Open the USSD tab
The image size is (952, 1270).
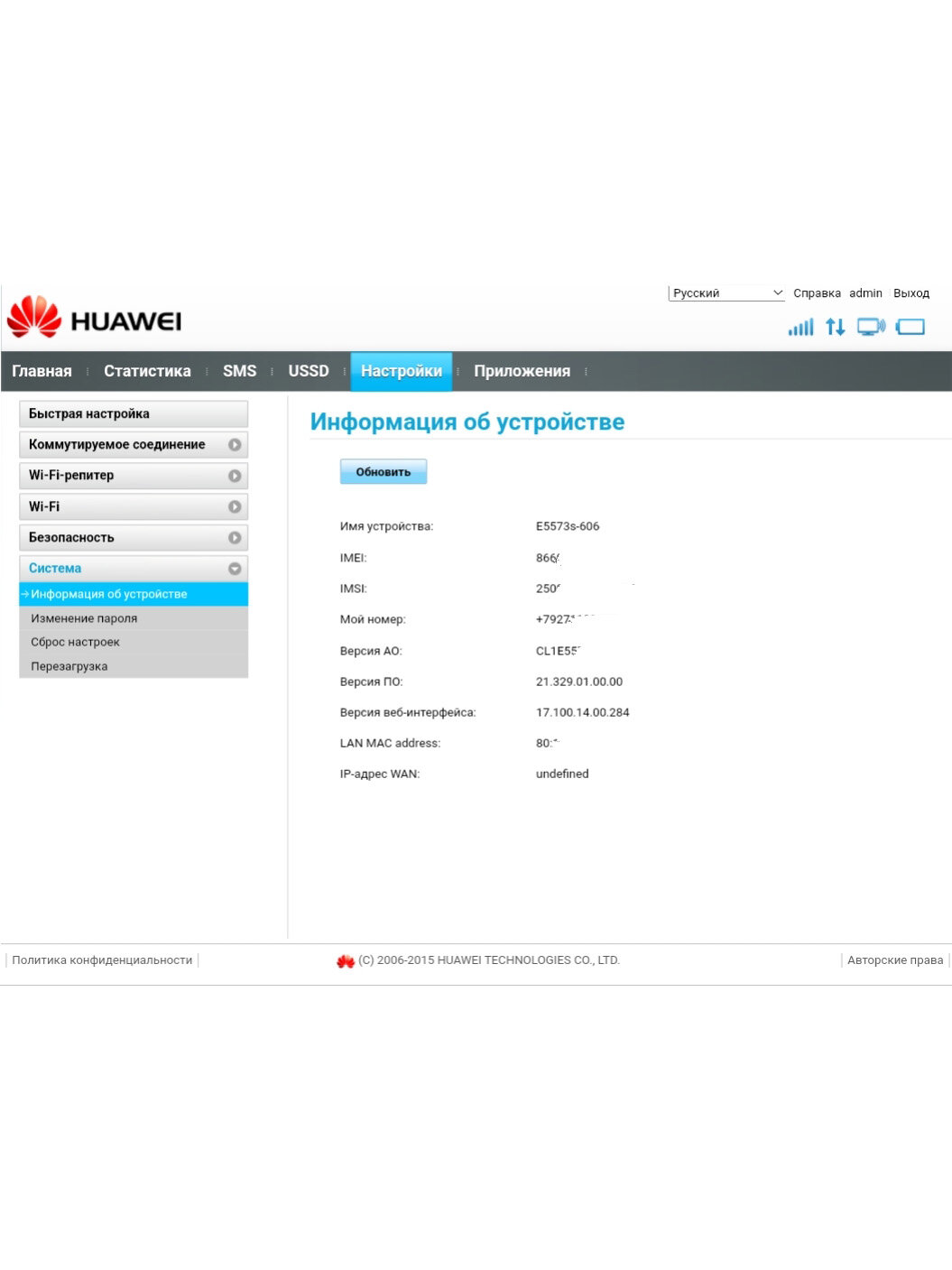tap(309, 371)
